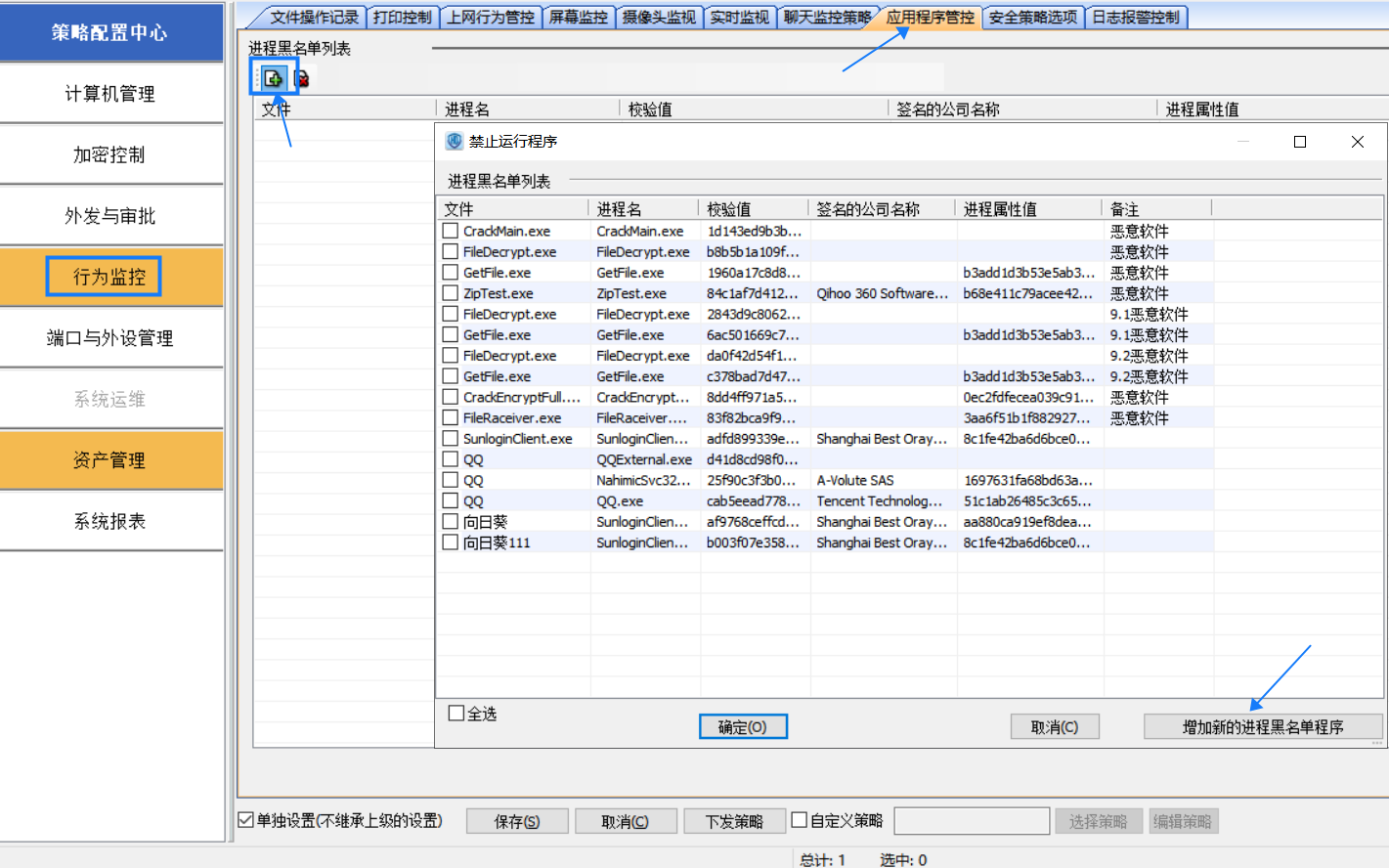Open 端口与外设管理 in the sidebar

tap(110, 338)
